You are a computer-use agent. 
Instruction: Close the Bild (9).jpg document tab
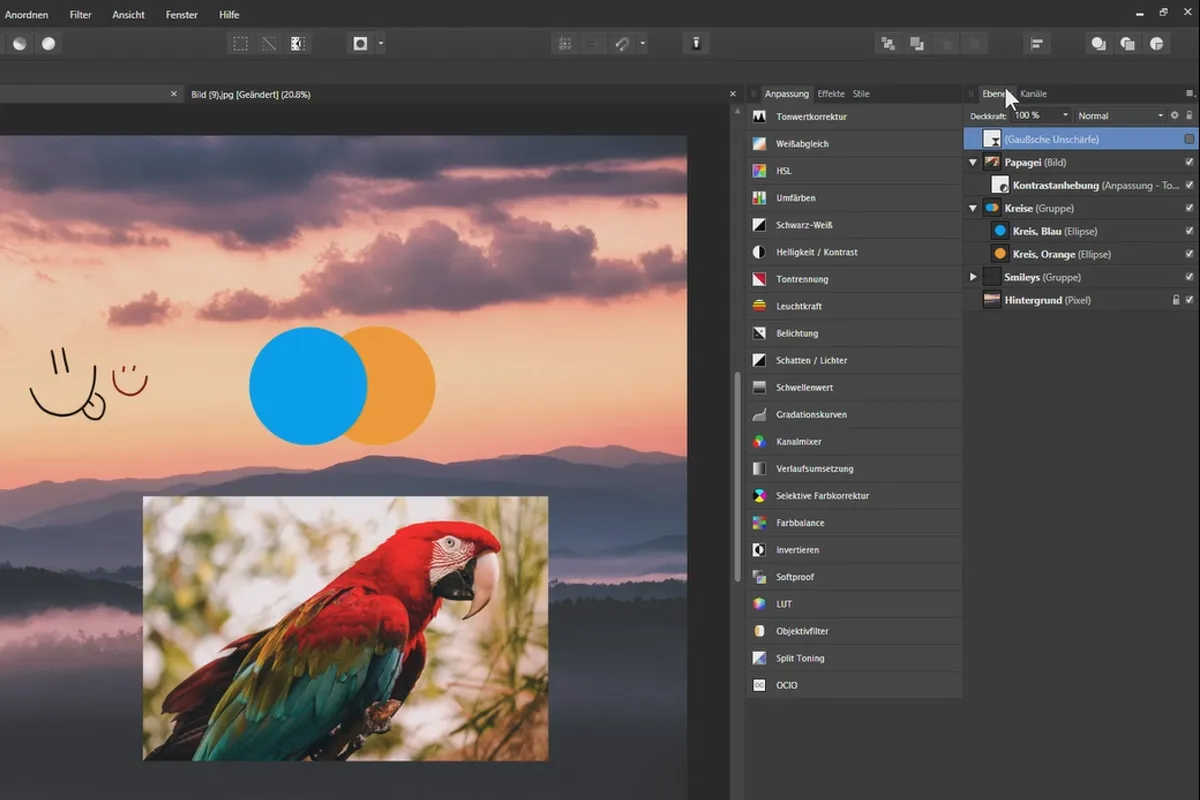point(732,94)
